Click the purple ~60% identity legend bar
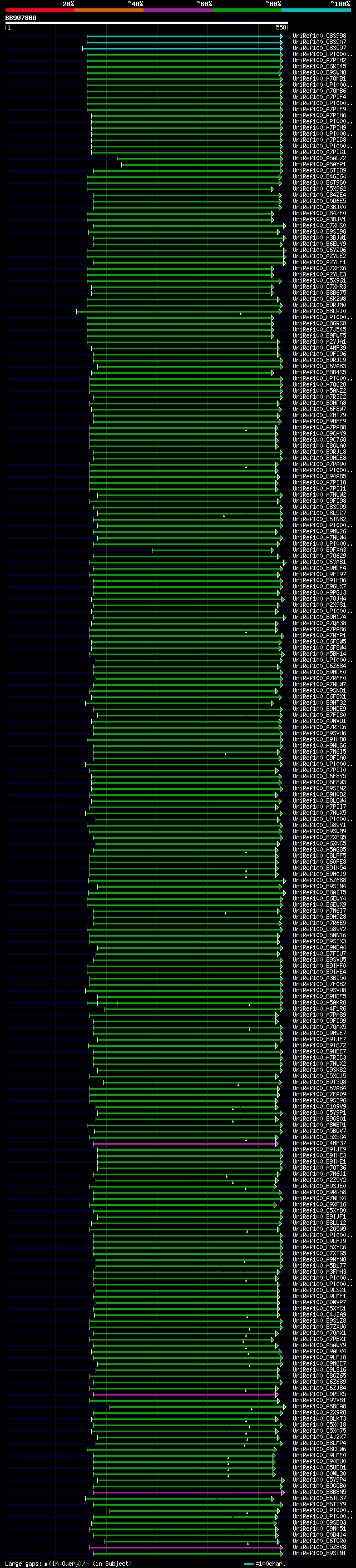 (x=177, y=10)
